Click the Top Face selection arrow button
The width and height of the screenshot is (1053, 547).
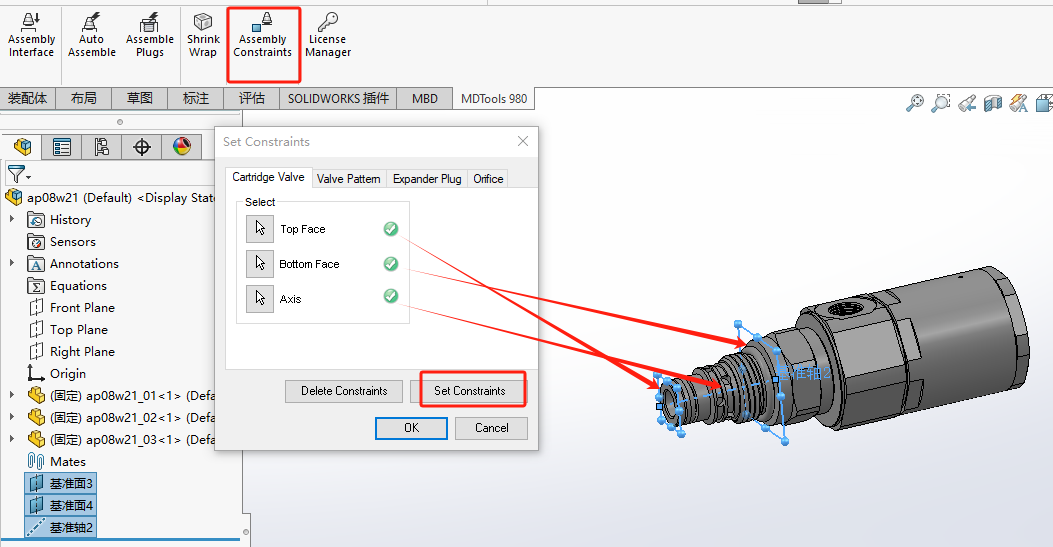click(x=260, y=229)
